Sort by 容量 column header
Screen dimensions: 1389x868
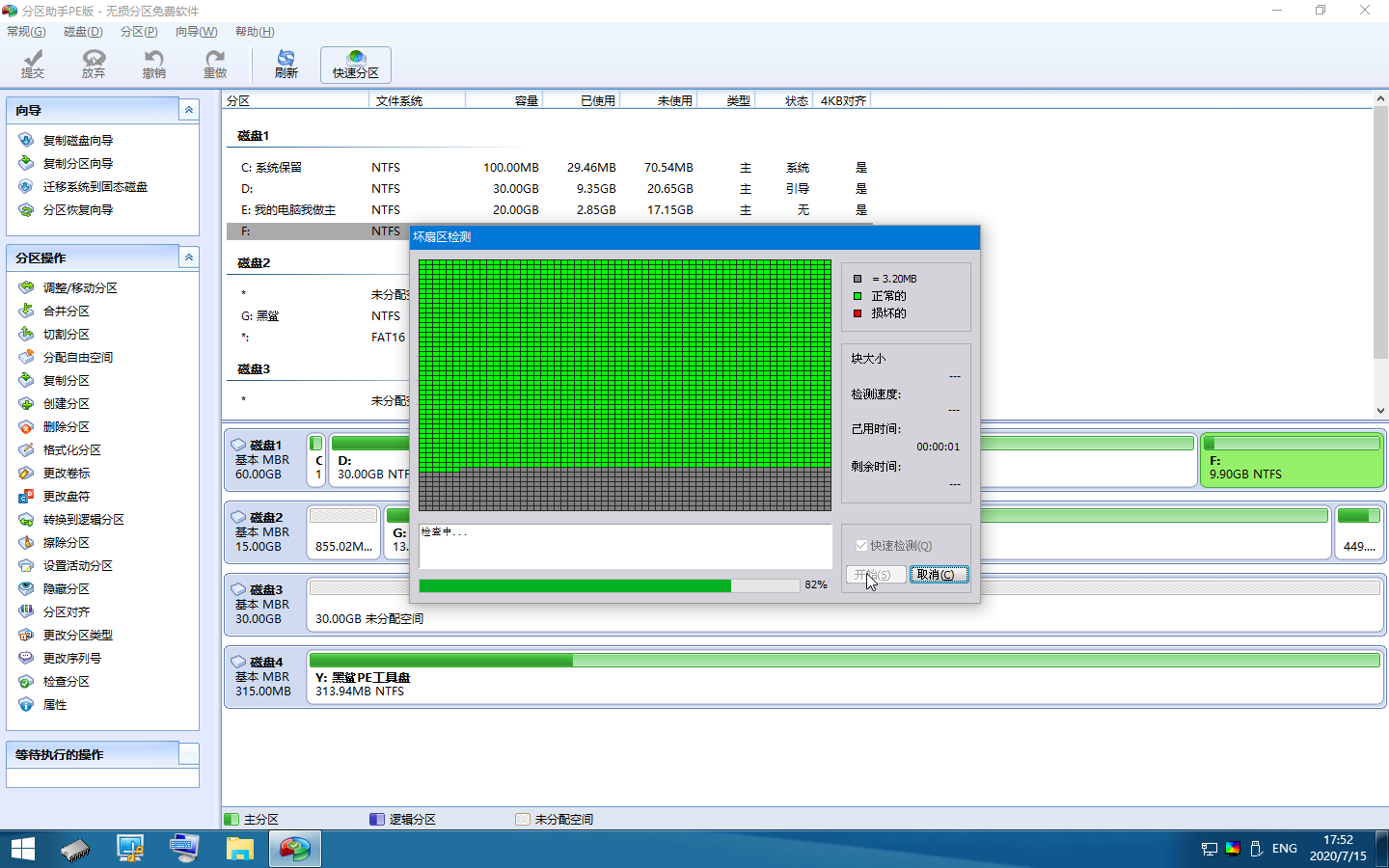pyautogui.click(x=504, y=100)
